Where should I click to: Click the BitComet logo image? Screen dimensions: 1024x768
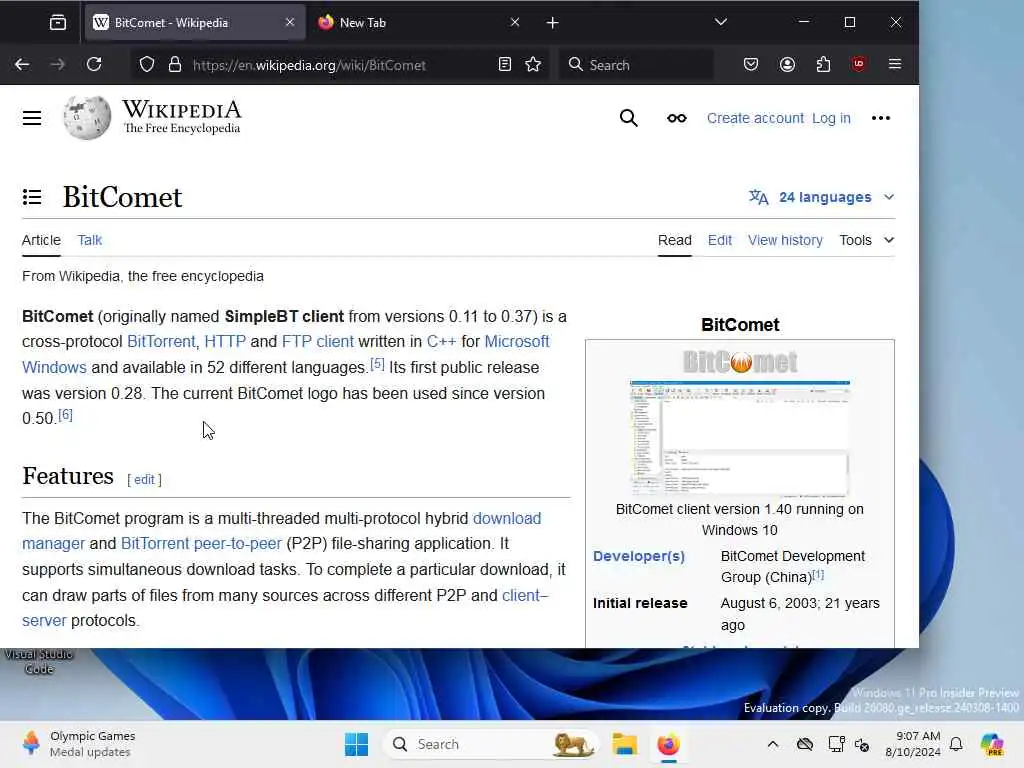(x=739, y=362)
